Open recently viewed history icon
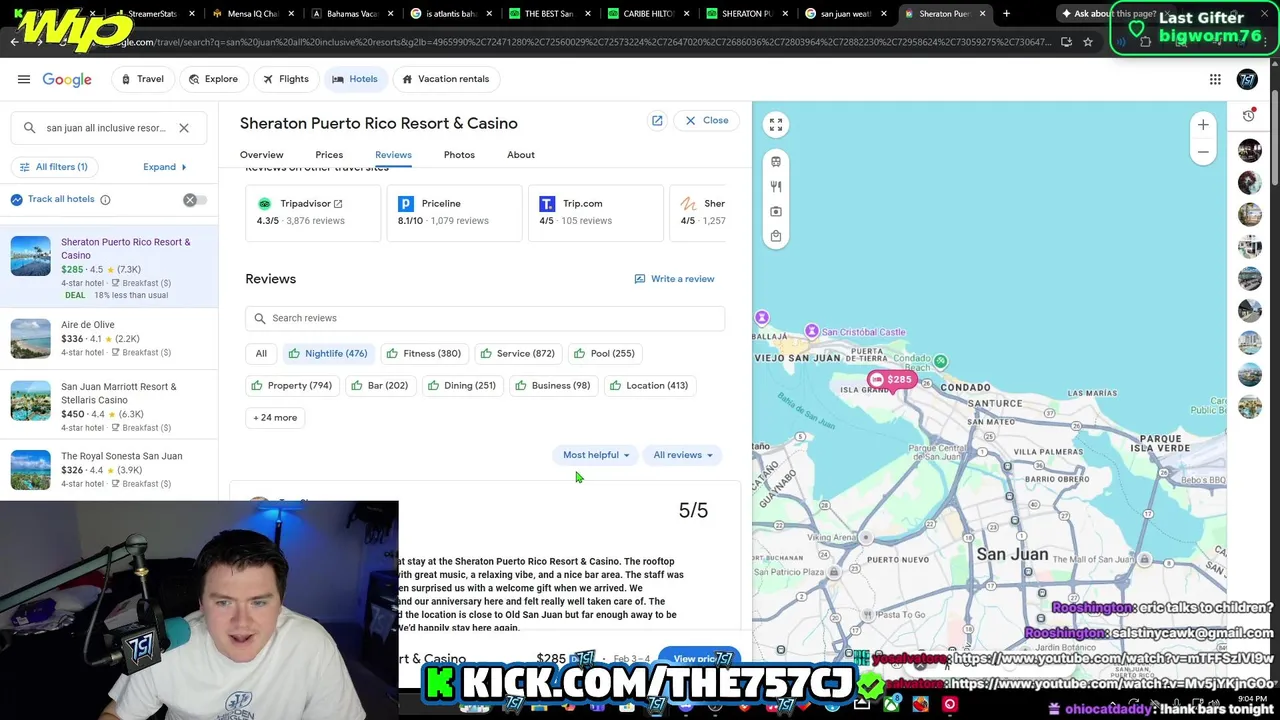The height and width of the screenshot is (720, 1280). [1249, 116]
